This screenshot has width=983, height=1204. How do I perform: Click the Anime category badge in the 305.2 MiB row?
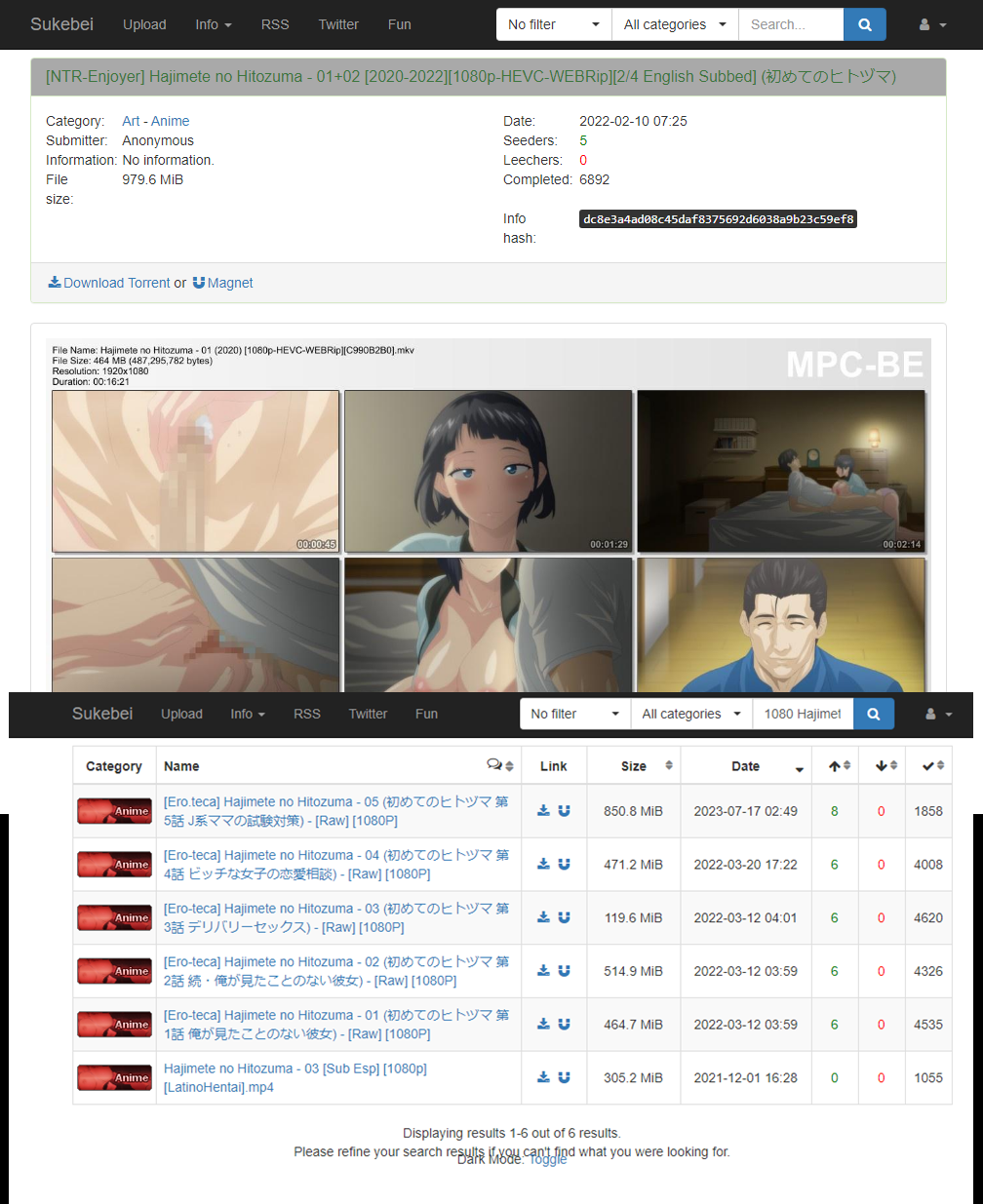coord(114,1078)
